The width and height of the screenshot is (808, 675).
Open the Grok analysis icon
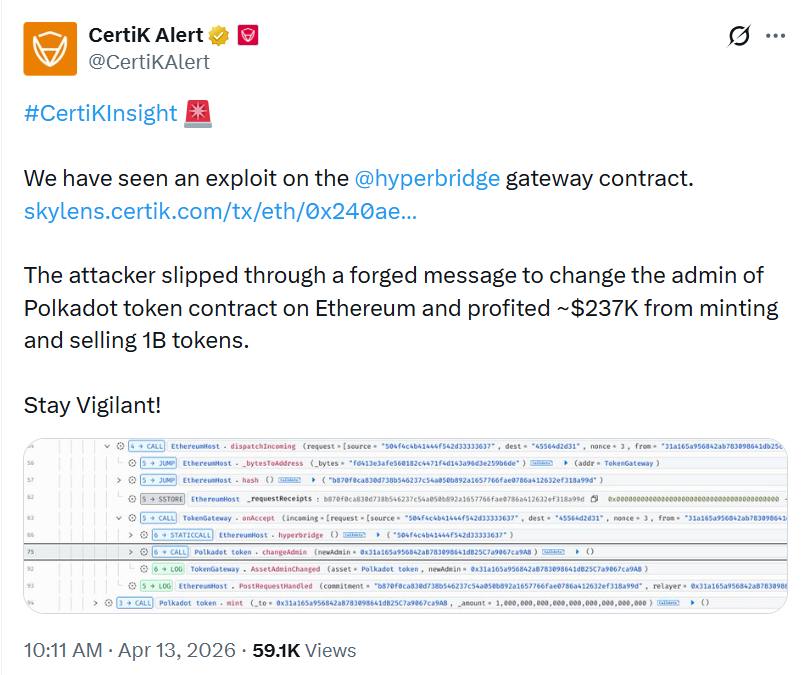(x=738, y=36)
